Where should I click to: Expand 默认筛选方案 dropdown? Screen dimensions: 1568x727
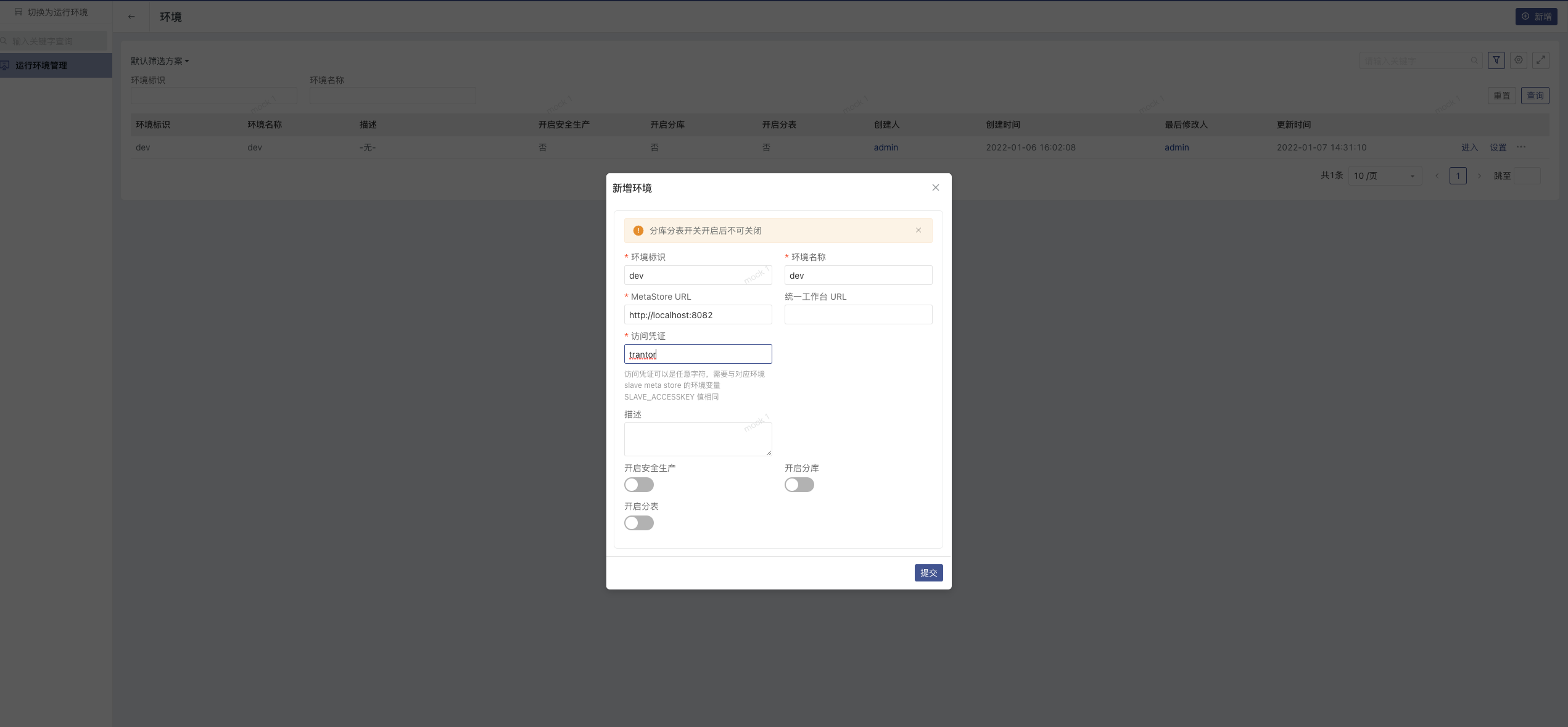tap(160, 61)
